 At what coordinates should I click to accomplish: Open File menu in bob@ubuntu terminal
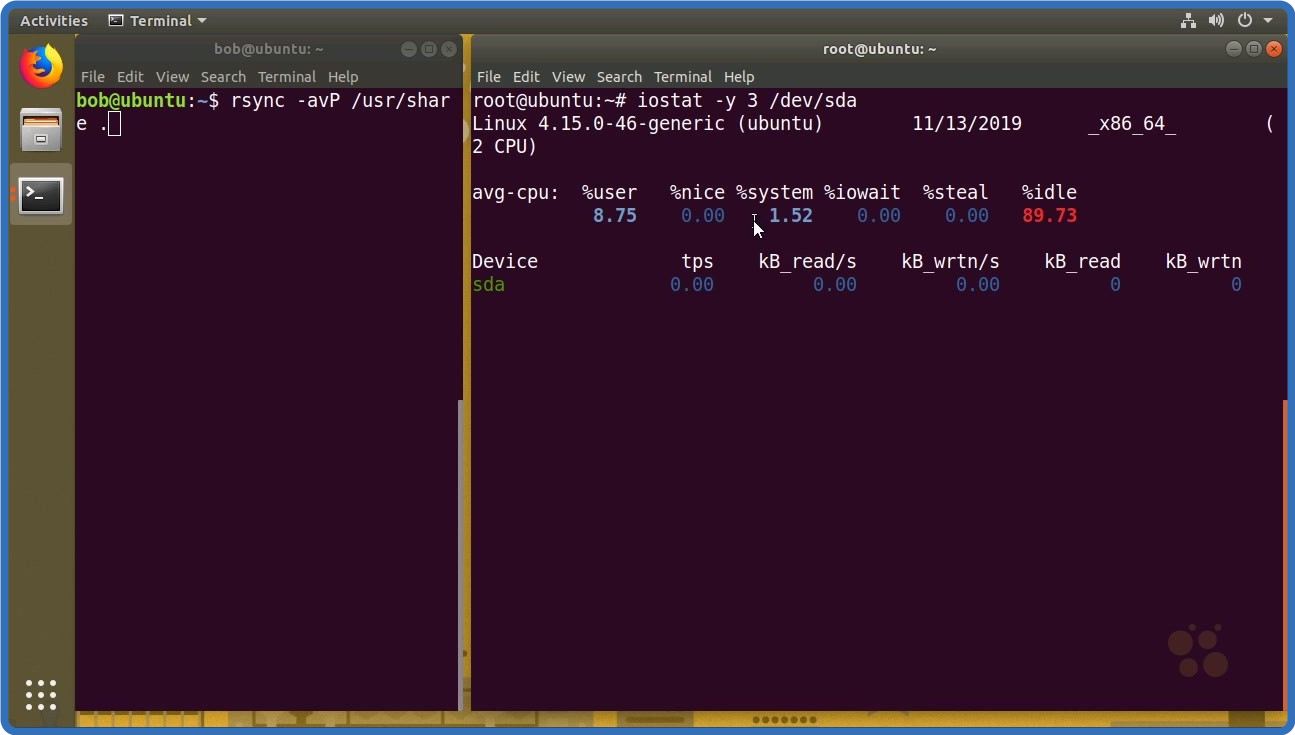click(x=92, y=76)
